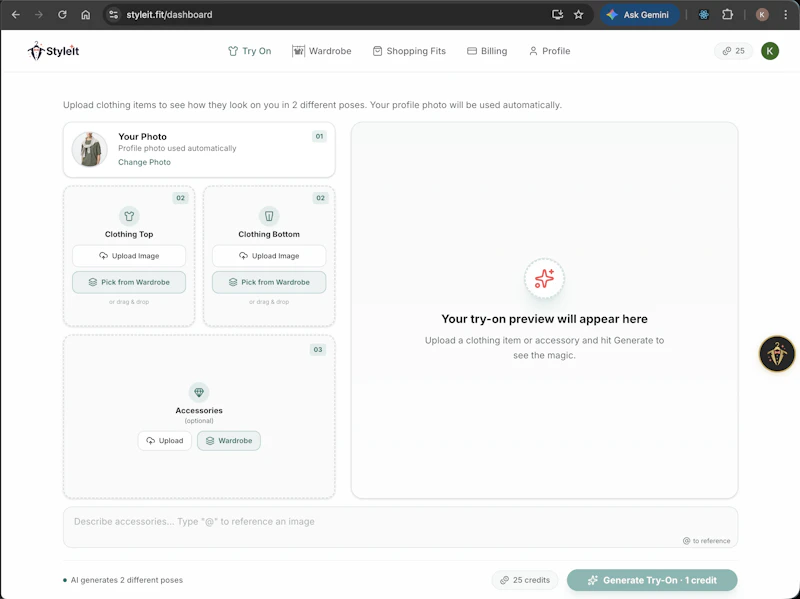Click the 'Profile photo used automatically' text
The width and height of the screenshot is (800, 599).
click(177, 148)
